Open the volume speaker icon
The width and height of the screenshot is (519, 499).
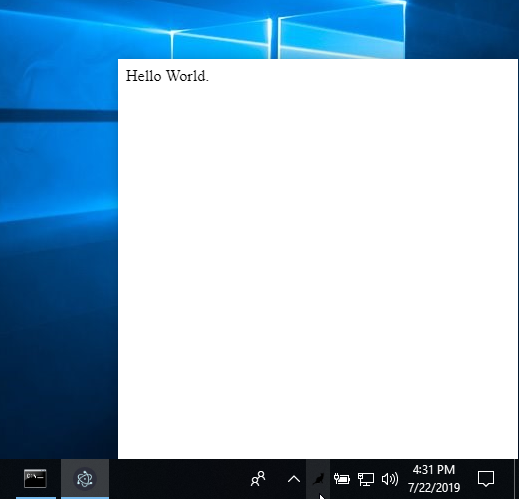click(390, 479)
